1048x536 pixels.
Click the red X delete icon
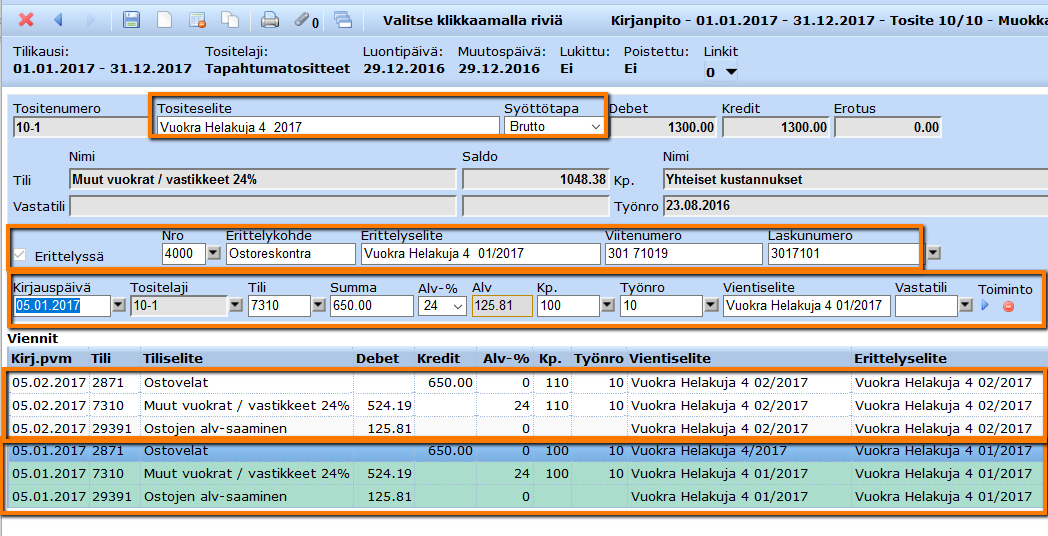point(26,19)
